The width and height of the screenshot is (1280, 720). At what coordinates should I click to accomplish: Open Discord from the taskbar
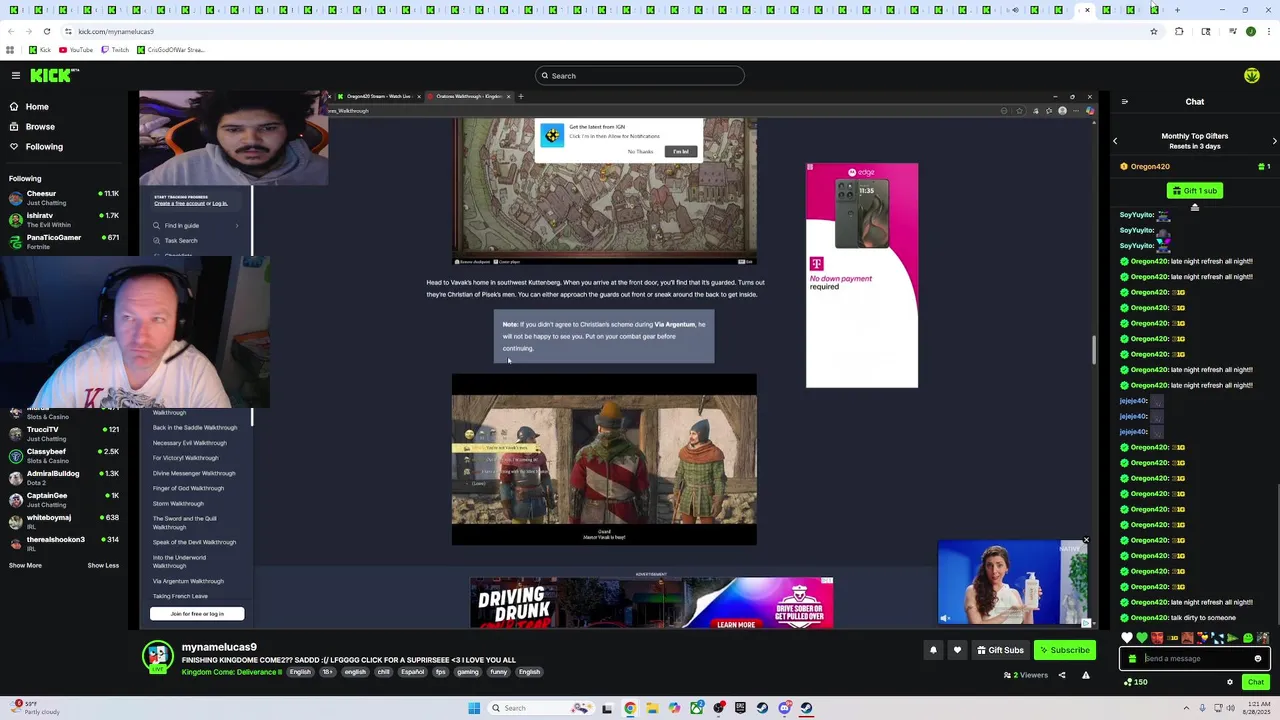(x=785, y=708)
